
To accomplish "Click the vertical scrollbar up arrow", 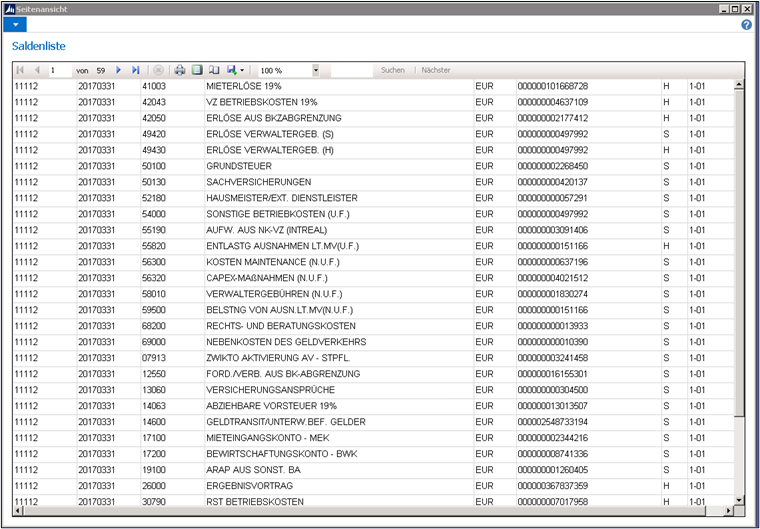I will tap(740, 86).
